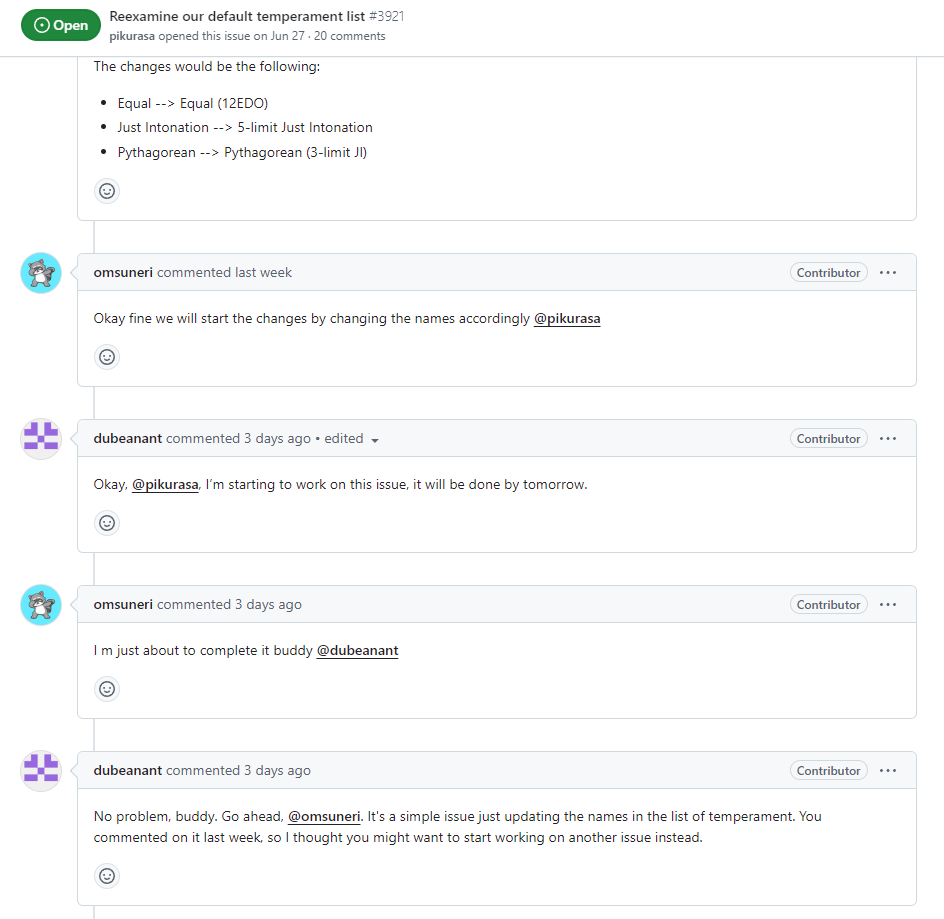Open options menu on omsuneri's last week comment
This screenshot has height=919, width=944.
click(887, 273)
